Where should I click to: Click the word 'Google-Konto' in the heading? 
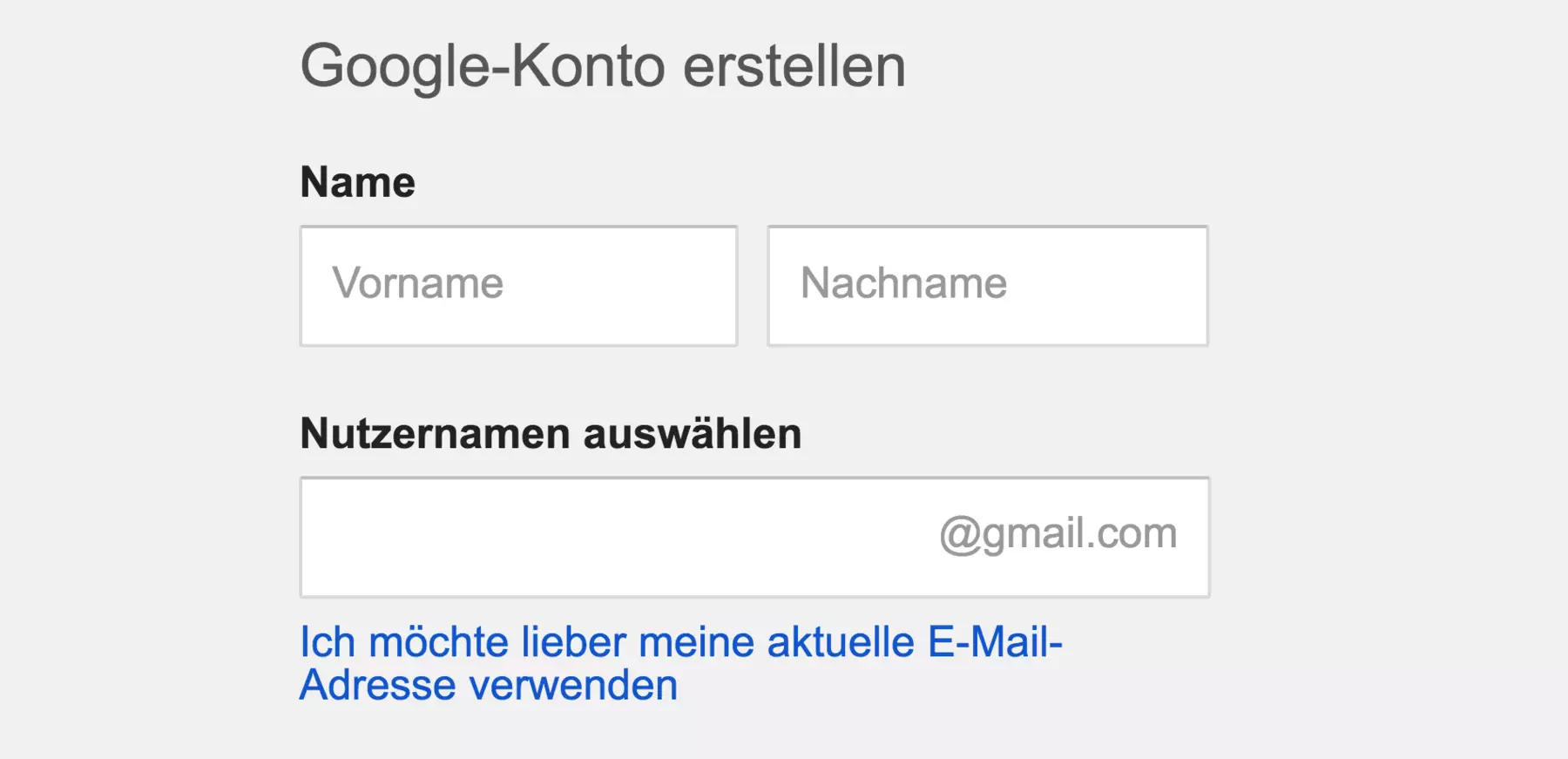tap(483, 66)
